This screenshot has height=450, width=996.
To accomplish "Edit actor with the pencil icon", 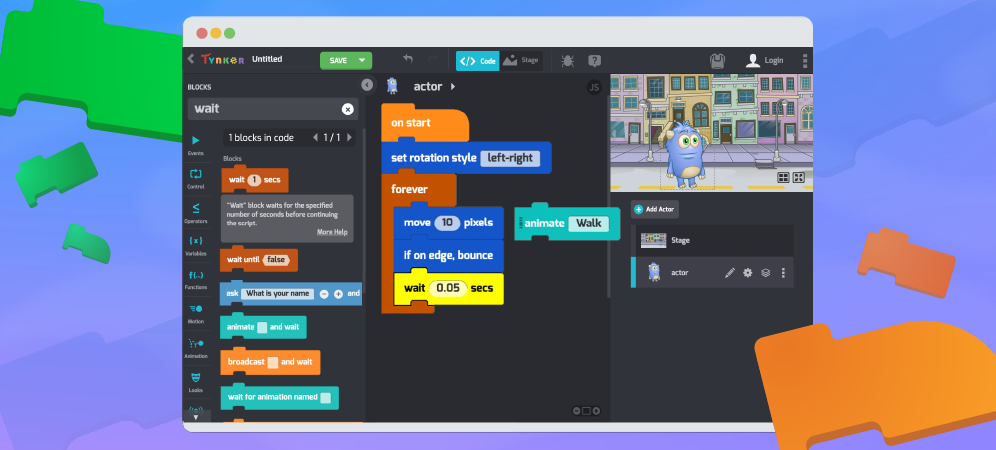I will pos(729,273).
